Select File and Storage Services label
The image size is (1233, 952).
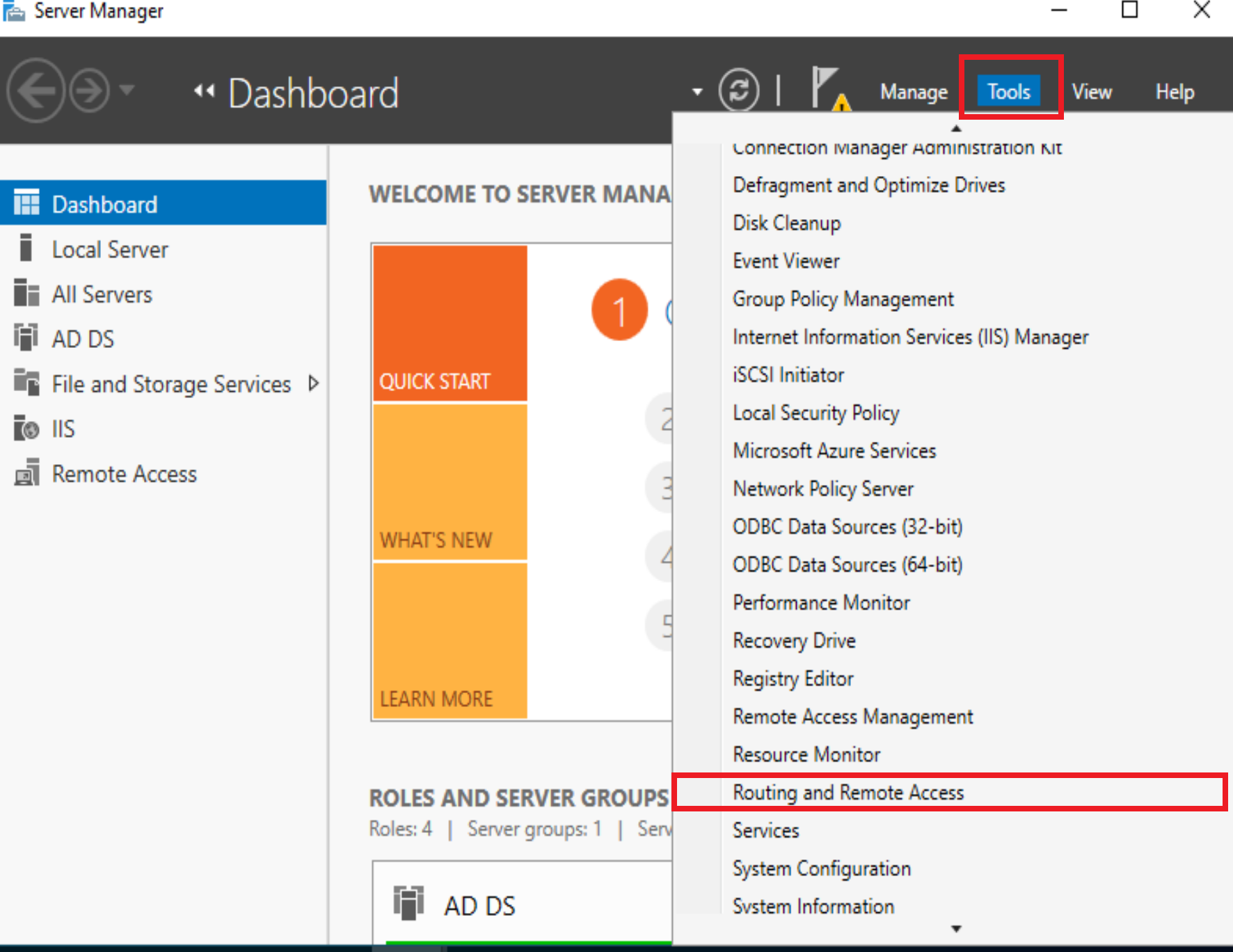(171, 384)
